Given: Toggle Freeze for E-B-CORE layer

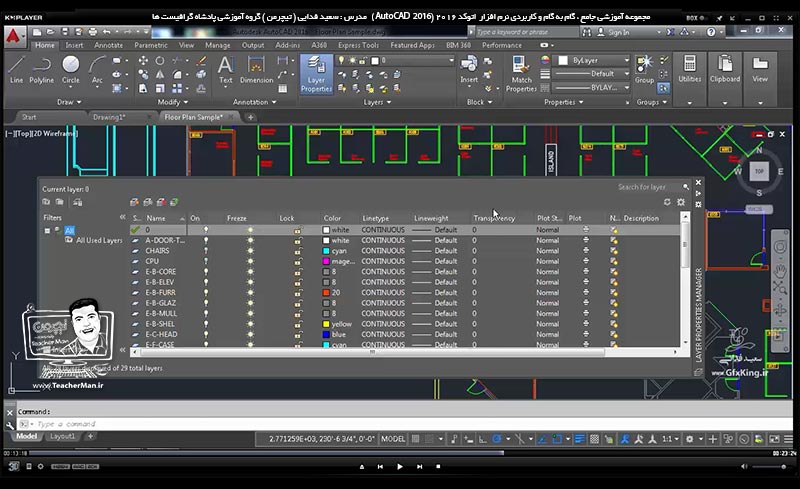Looking at the screenshot, I should (250, 272).
